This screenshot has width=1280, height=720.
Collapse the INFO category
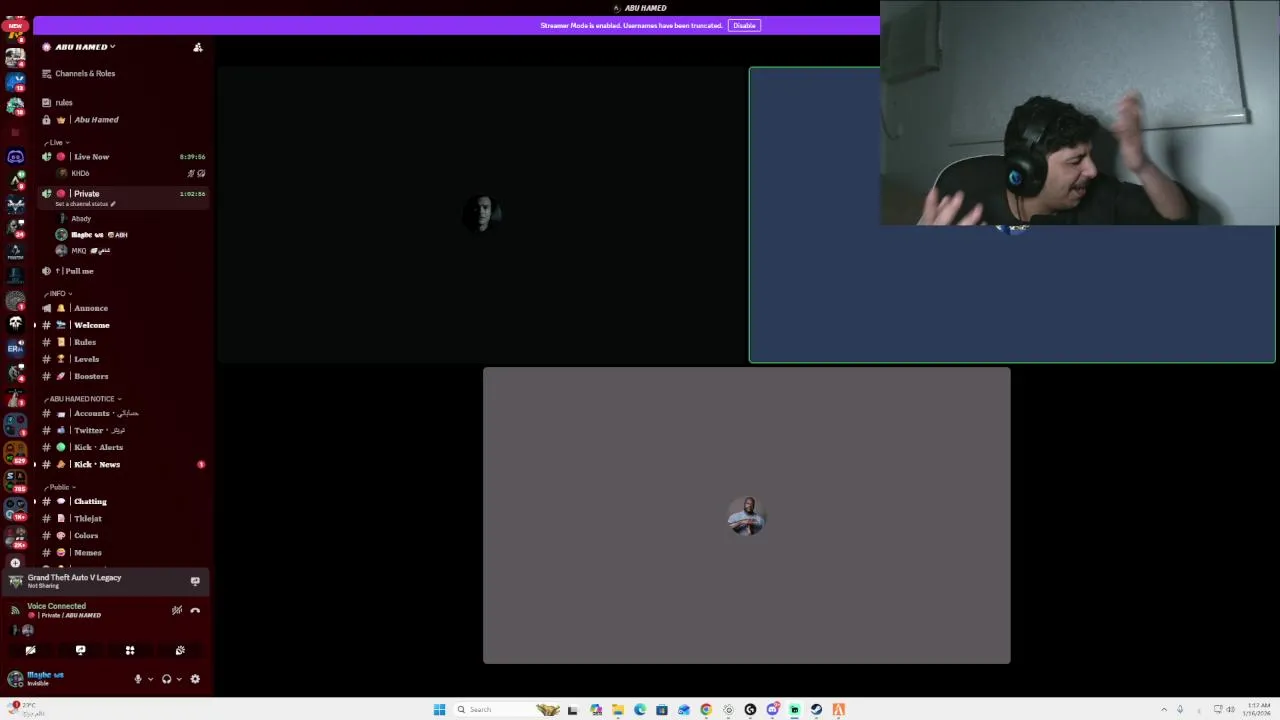click(58, 293)
